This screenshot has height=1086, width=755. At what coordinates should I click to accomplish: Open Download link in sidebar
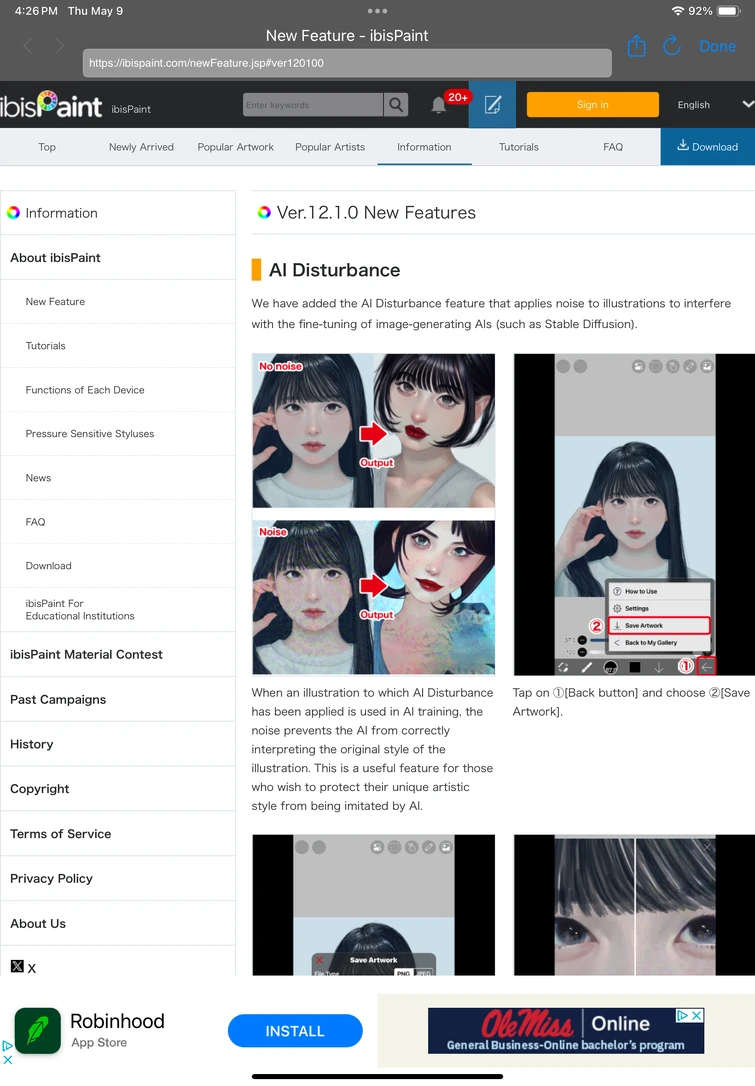(118, 566)
